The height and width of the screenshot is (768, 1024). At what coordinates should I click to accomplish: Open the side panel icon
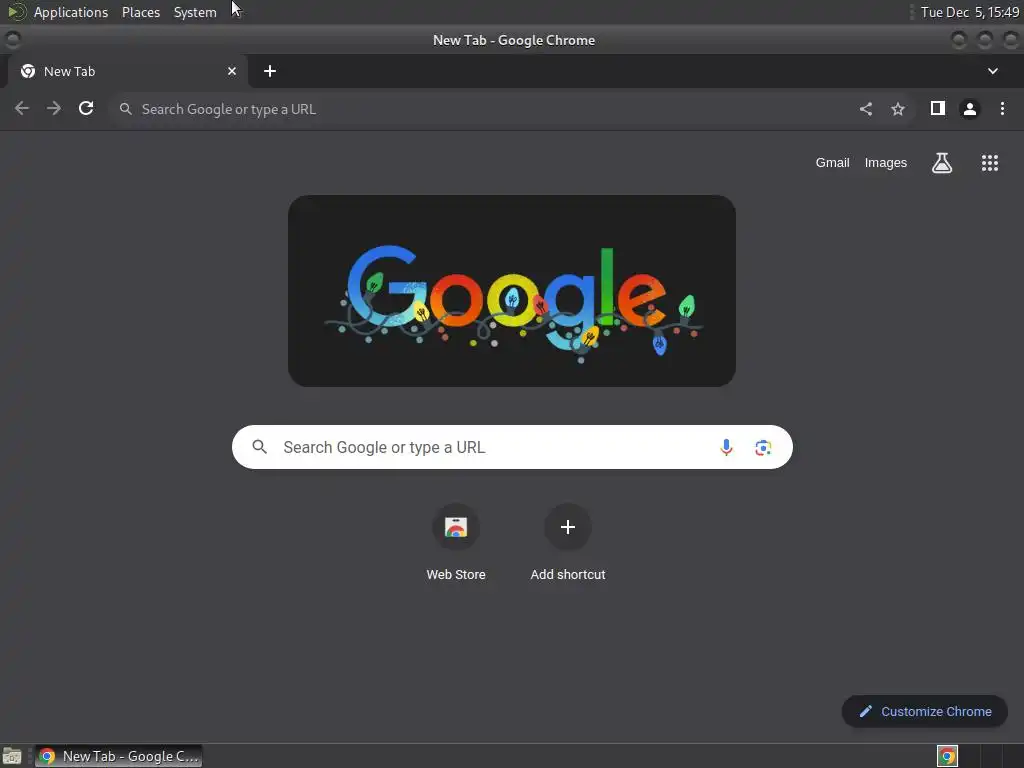pyautogui.click(x=938, y=108)
